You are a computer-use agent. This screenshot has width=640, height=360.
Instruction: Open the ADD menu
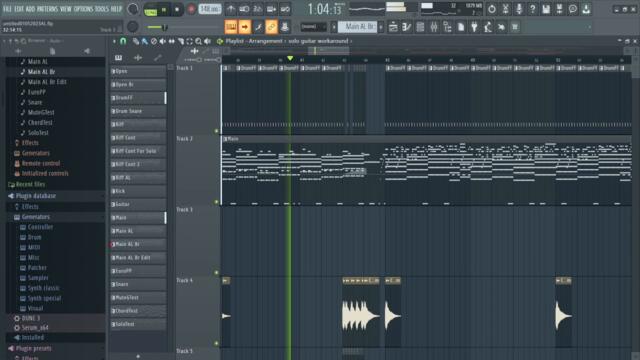pyautogui.click(x=30, y=9)
